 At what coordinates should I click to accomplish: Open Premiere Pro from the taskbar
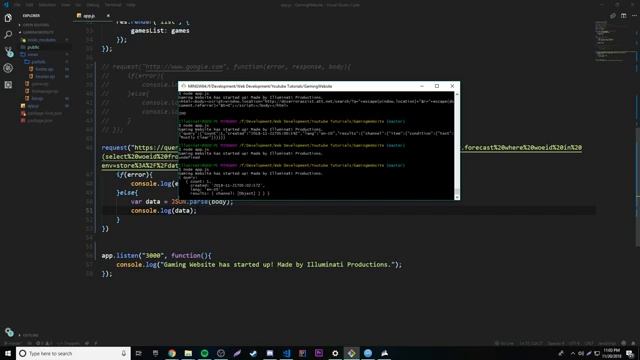(x=319, y=353)
